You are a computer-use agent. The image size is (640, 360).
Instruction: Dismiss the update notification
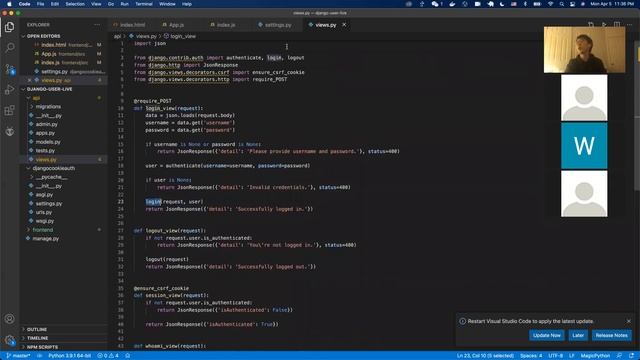pos(629,321)
